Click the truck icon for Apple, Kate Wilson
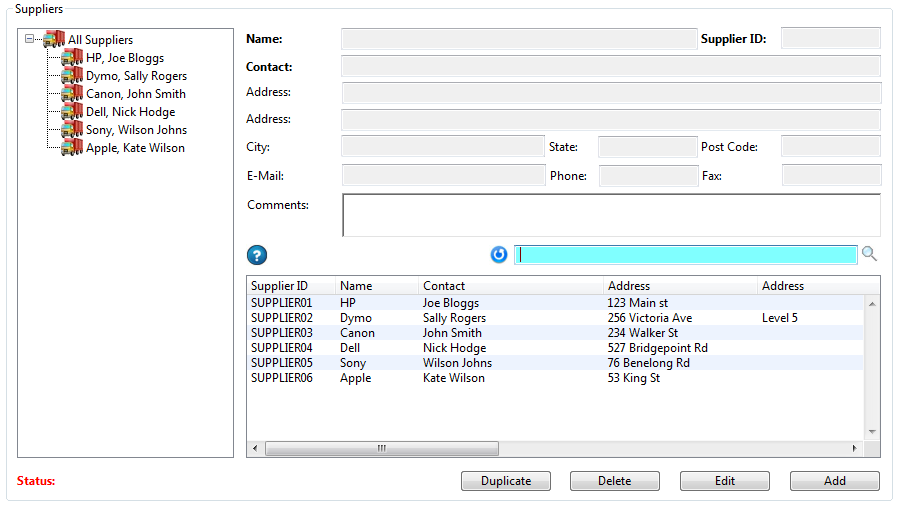Screen dimensions: 897x505 coord(72,148)
